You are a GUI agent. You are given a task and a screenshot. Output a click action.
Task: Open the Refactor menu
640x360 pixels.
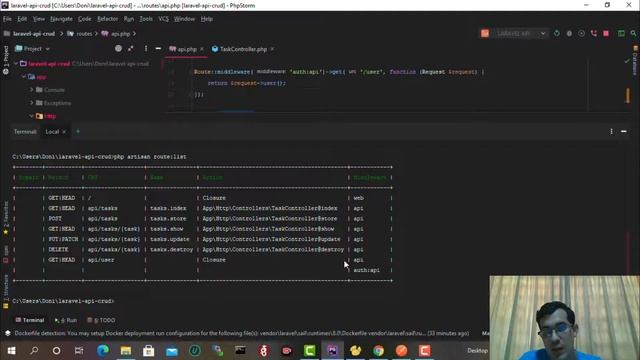pyautogui.click(x=107, y=19)
